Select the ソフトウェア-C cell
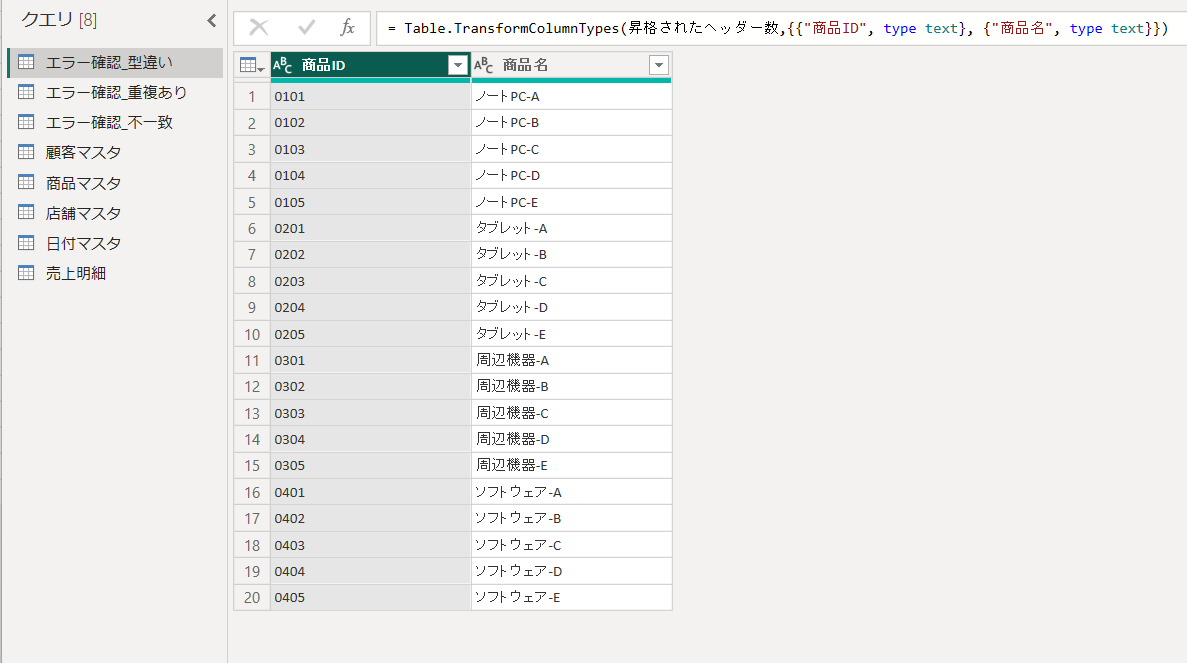The width and height of the screenshot is (1187, 663). coord(572,545)
